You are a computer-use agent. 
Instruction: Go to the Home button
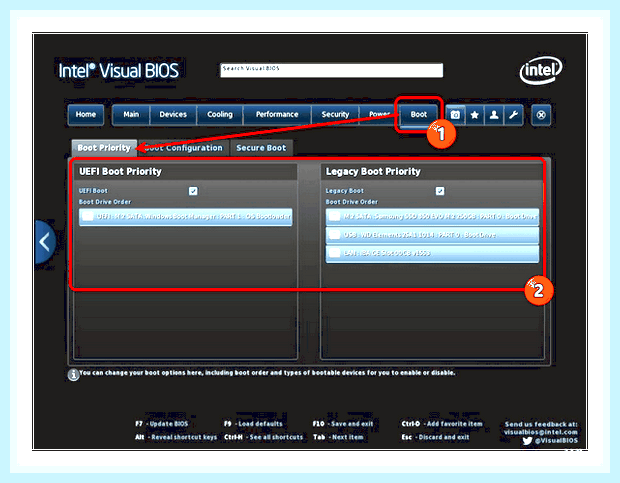click(86, 115)
